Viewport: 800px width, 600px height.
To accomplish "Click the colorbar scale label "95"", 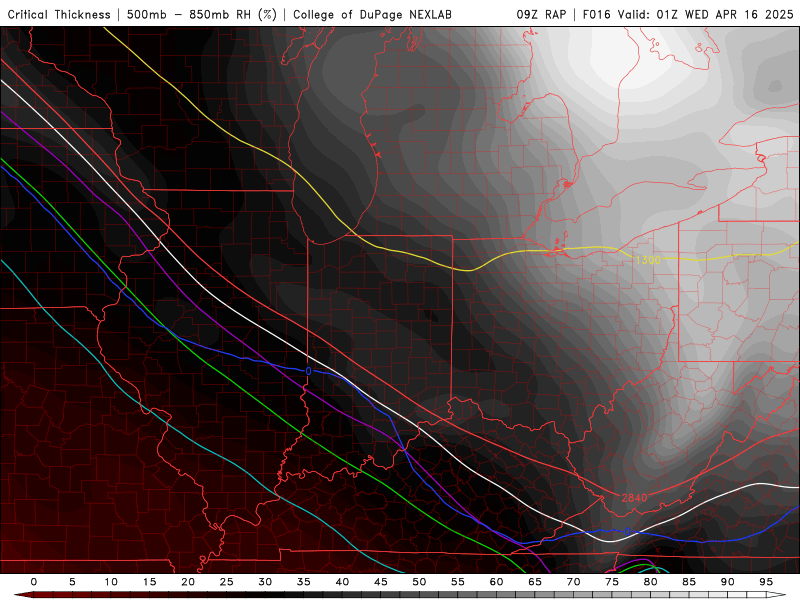I will click(766, 582).
